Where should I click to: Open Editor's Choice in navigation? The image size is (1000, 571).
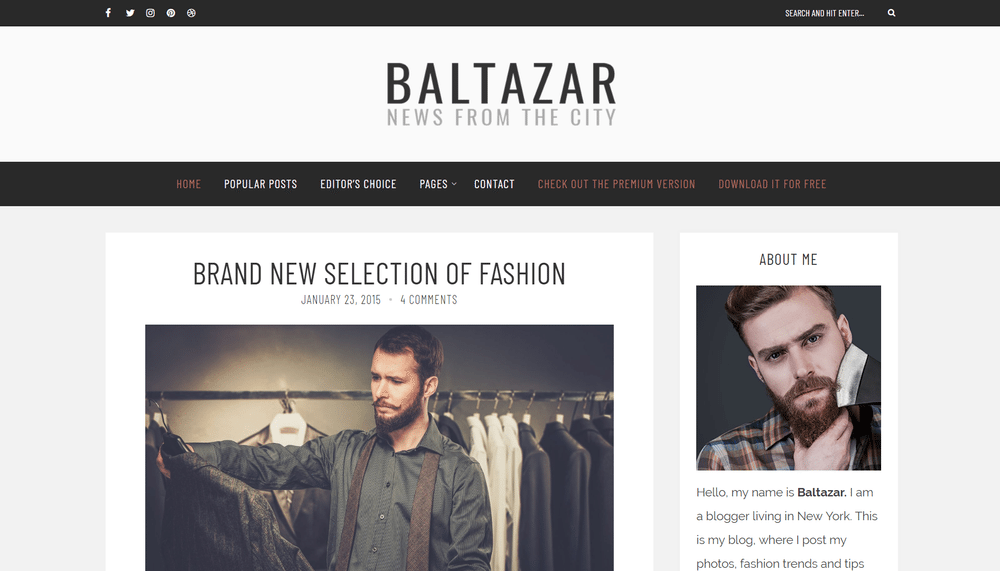click(x=358, y=184)
